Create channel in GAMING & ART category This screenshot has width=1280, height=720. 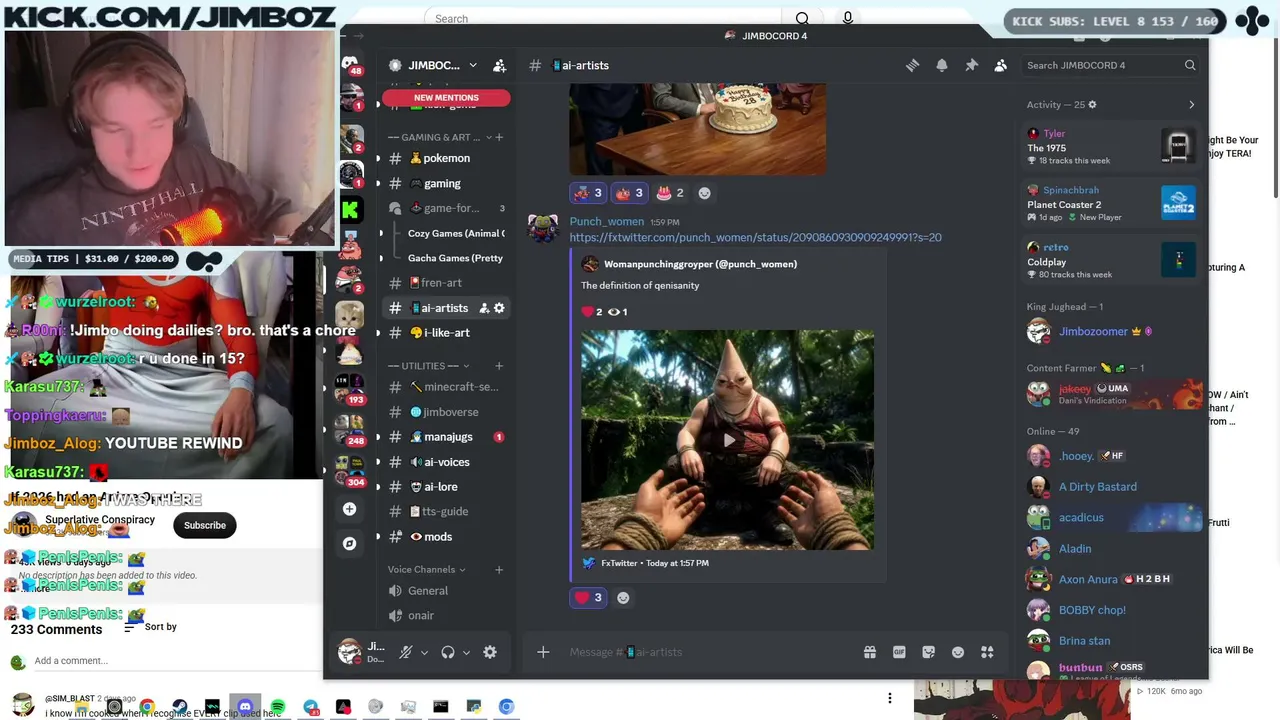pos(499,137)
